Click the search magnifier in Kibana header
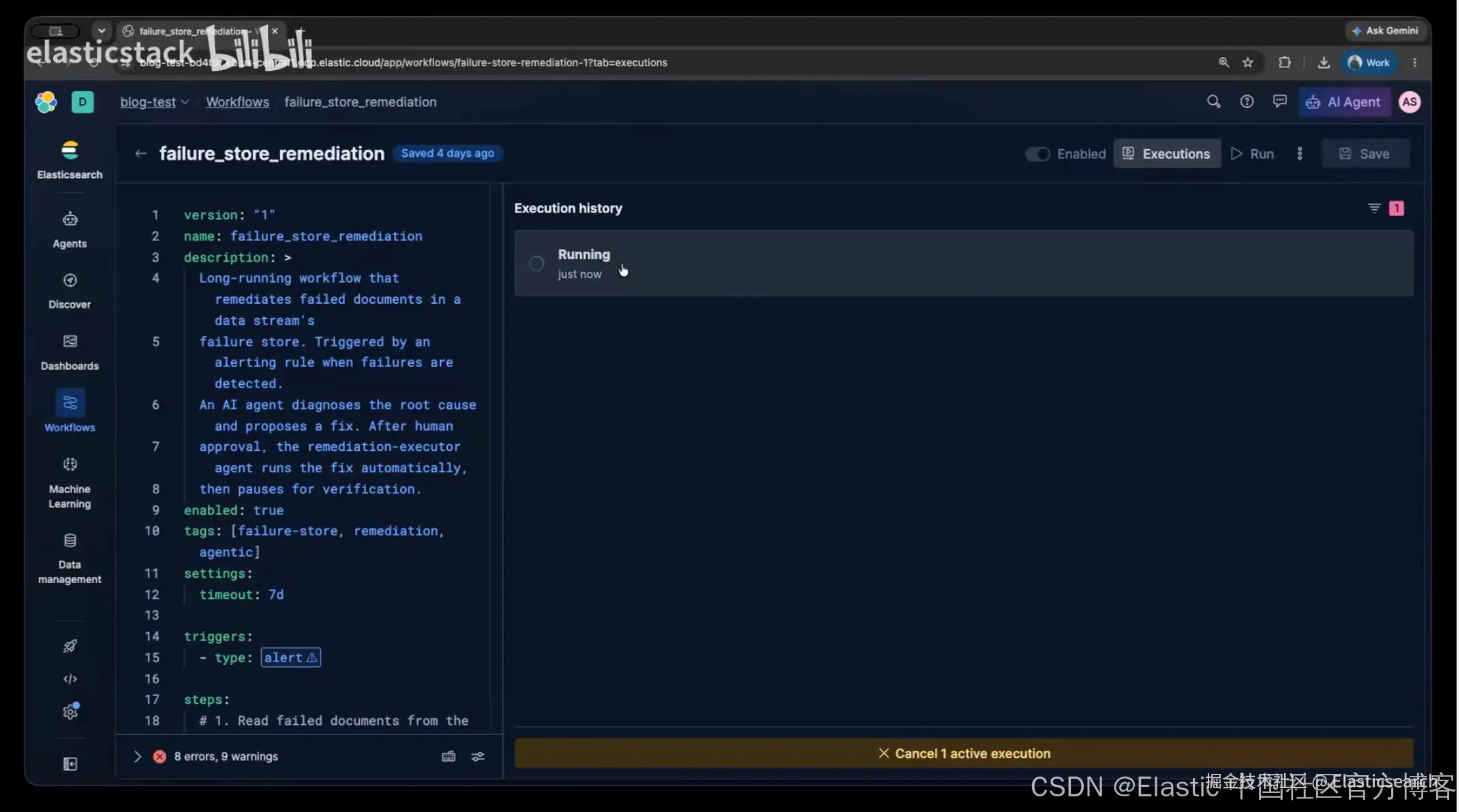The height and width of the screenshot is (812, 1460). (1213, 102)
